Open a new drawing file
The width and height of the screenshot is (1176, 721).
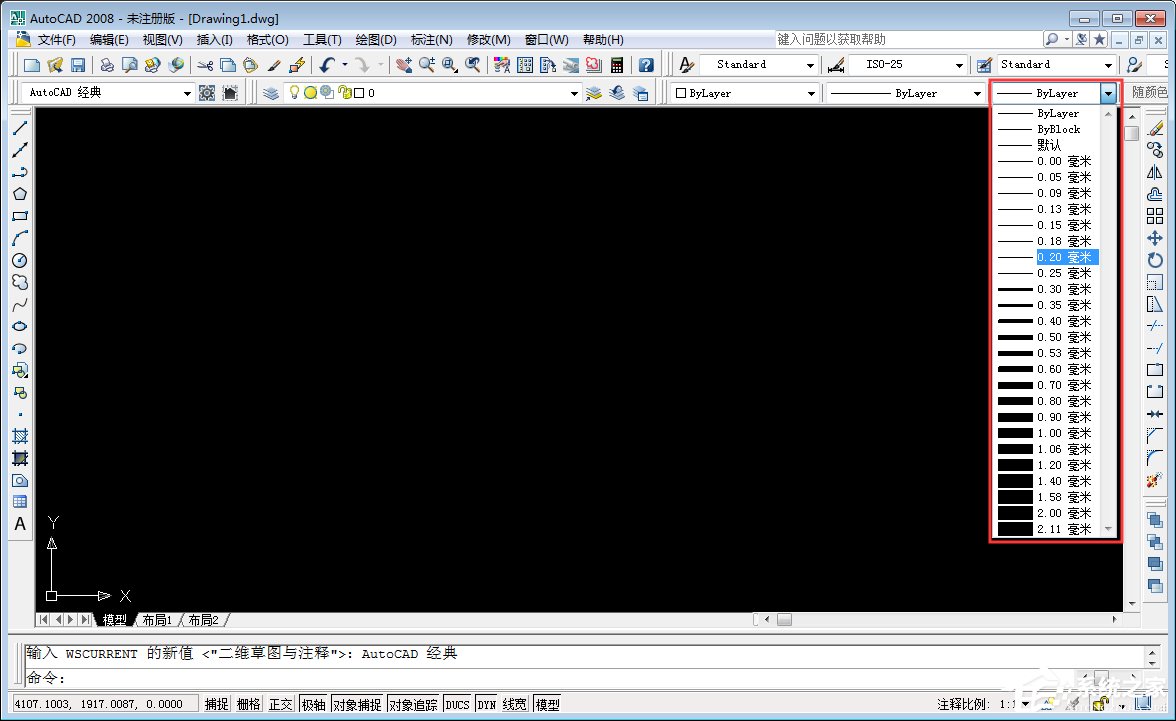click(31, 64)
